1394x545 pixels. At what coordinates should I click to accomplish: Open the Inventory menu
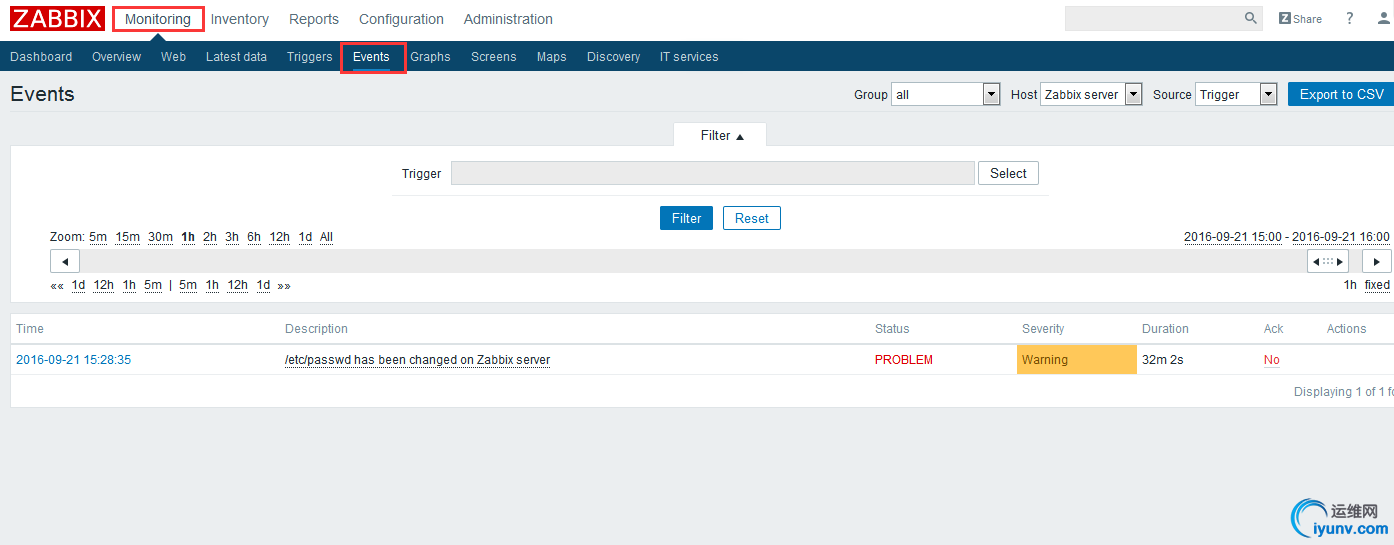coord(240,19)
